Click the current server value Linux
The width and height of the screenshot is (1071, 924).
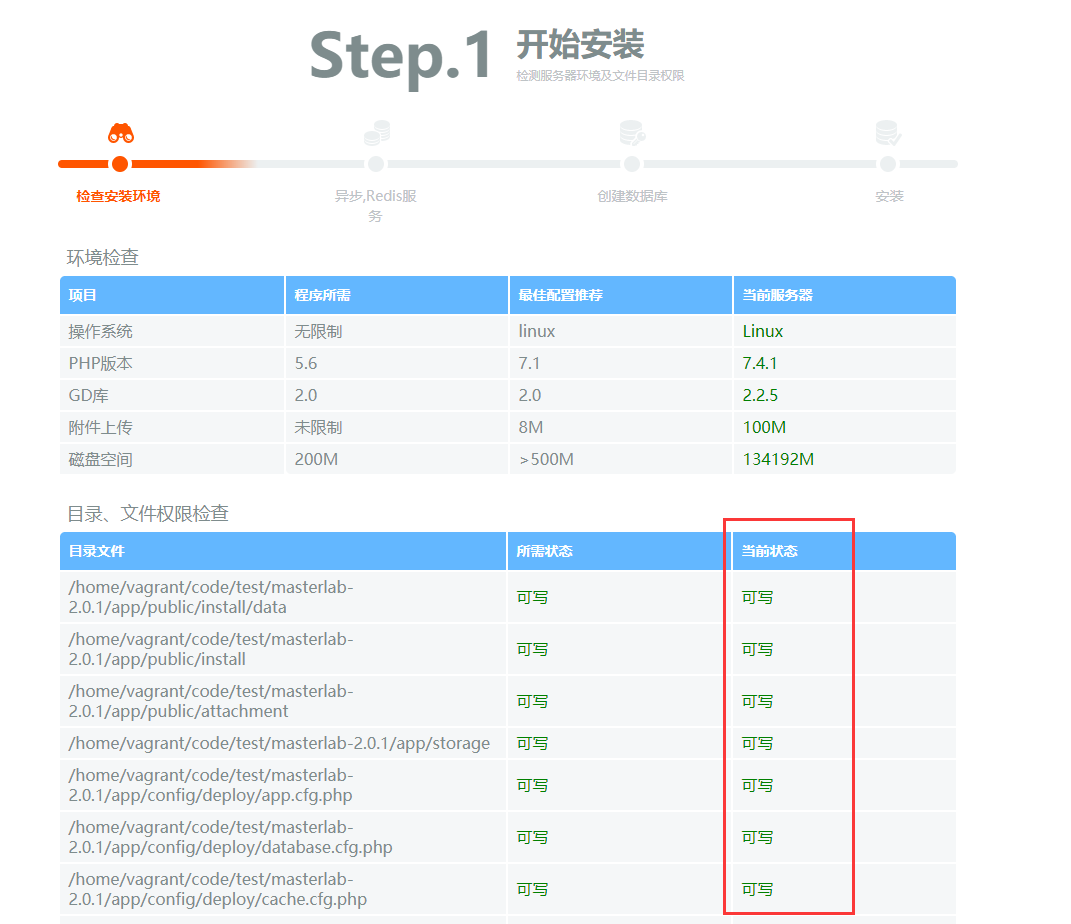[x=763, y=331]
